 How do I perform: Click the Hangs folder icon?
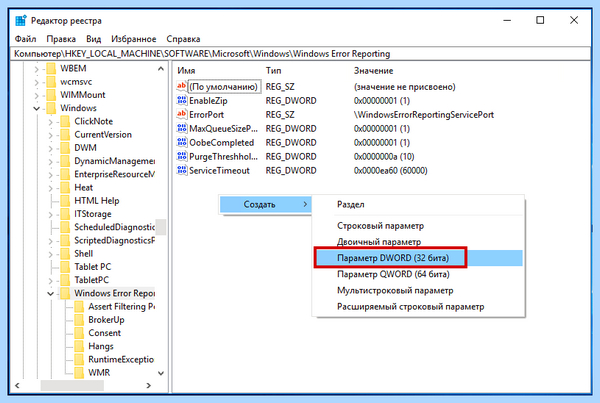pos(79,346)
